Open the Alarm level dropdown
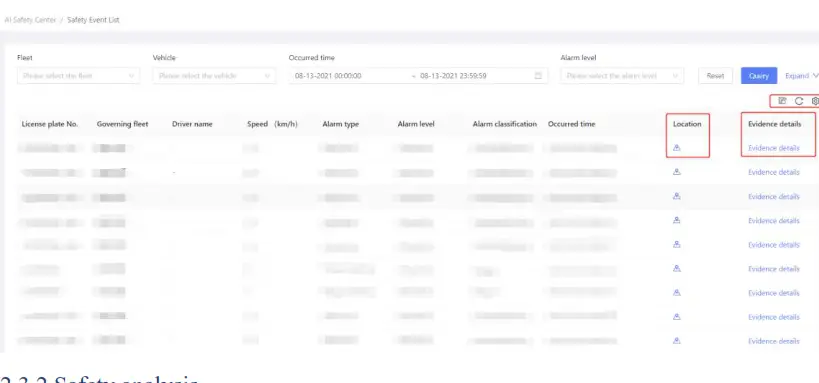This screenshot has height=383, width=819. pyautogui.click(x=622, y=76)
